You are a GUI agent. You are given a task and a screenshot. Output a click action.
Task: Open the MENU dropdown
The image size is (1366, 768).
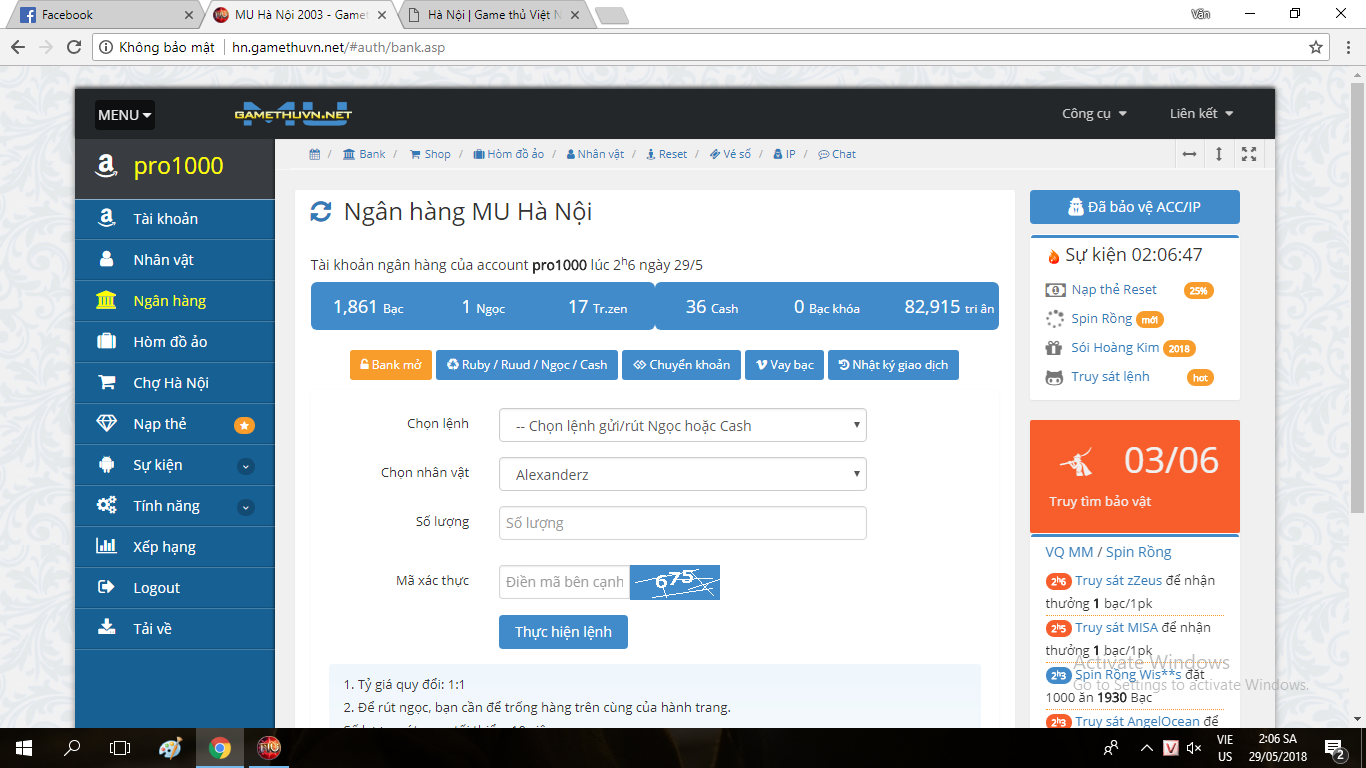(125, 115)
